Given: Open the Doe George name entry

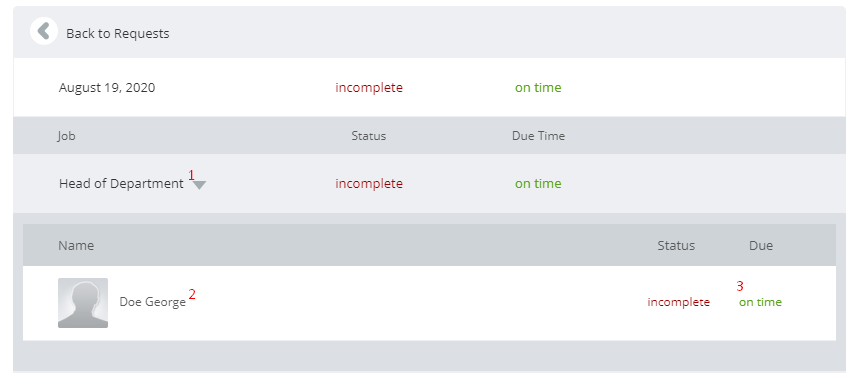Looking at the screenshot, I should pos(153,302).
